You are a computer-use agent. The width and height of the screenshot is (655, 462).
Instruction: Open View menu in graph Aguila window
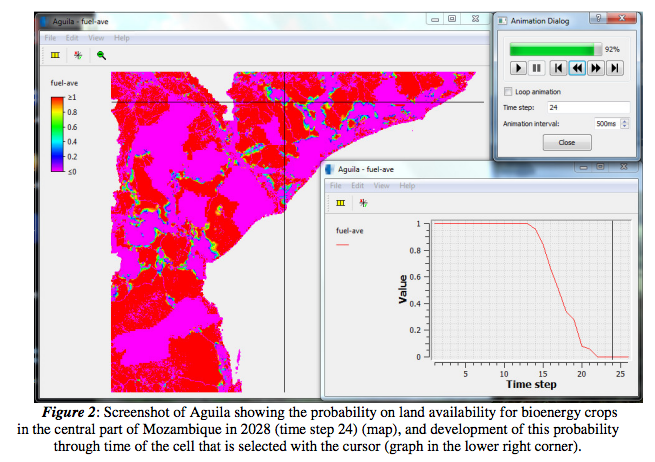coord(381,185)
